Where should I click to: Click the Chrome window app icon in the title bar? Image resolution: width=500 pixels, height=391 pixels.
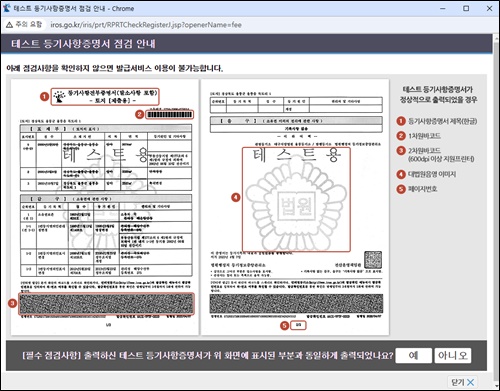click(6, 8)
